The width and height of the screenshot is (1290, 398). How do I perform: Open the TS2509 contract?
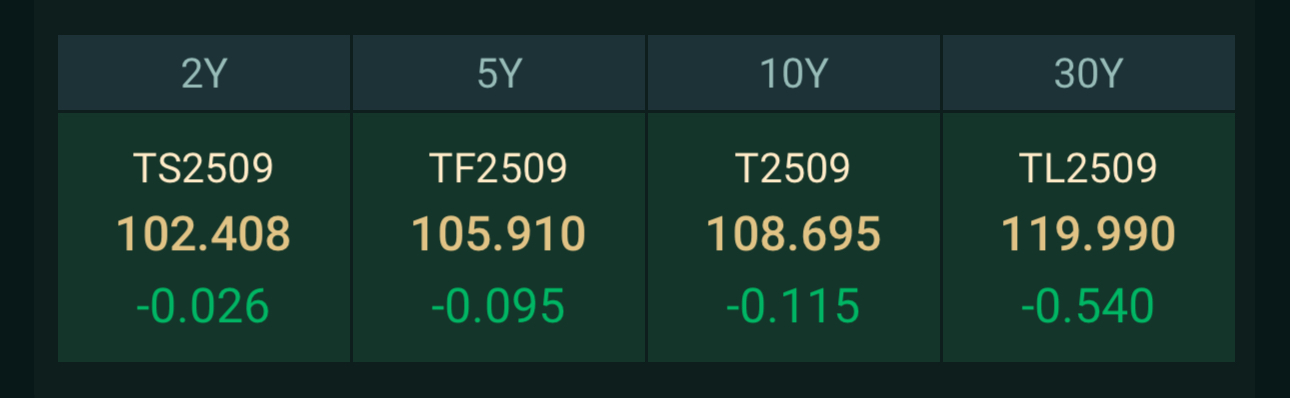[x=204, y=169]
